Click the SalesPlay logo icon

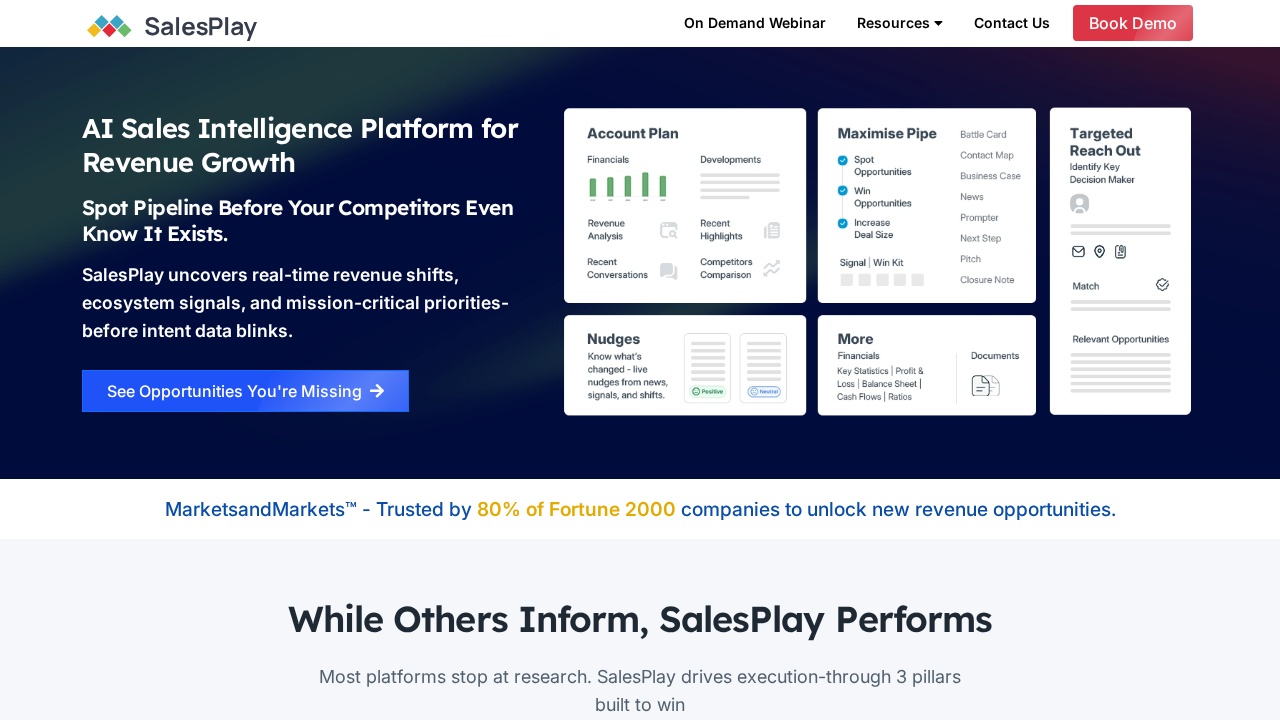109,26
